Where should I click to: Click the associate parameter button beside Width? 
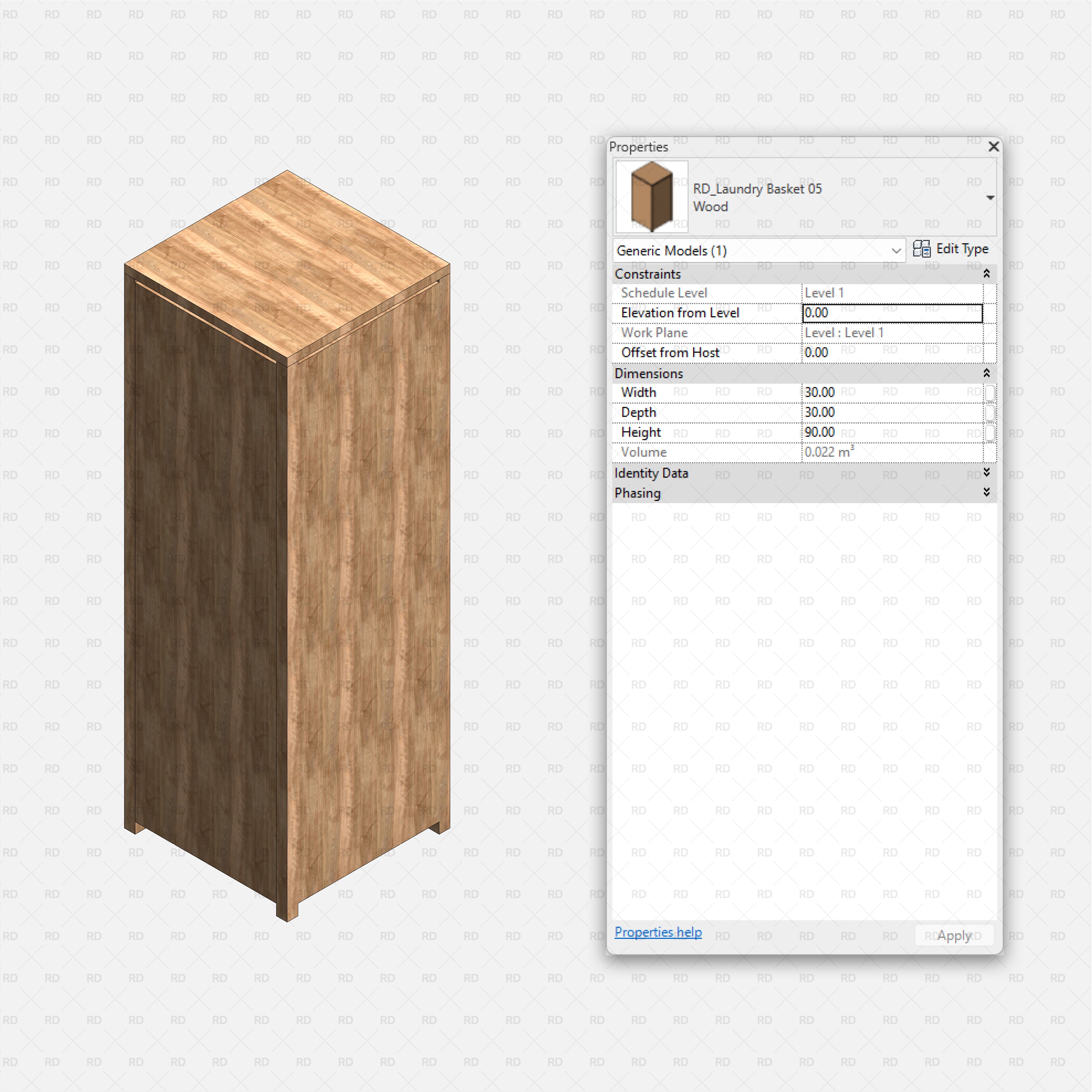(990, 392)
